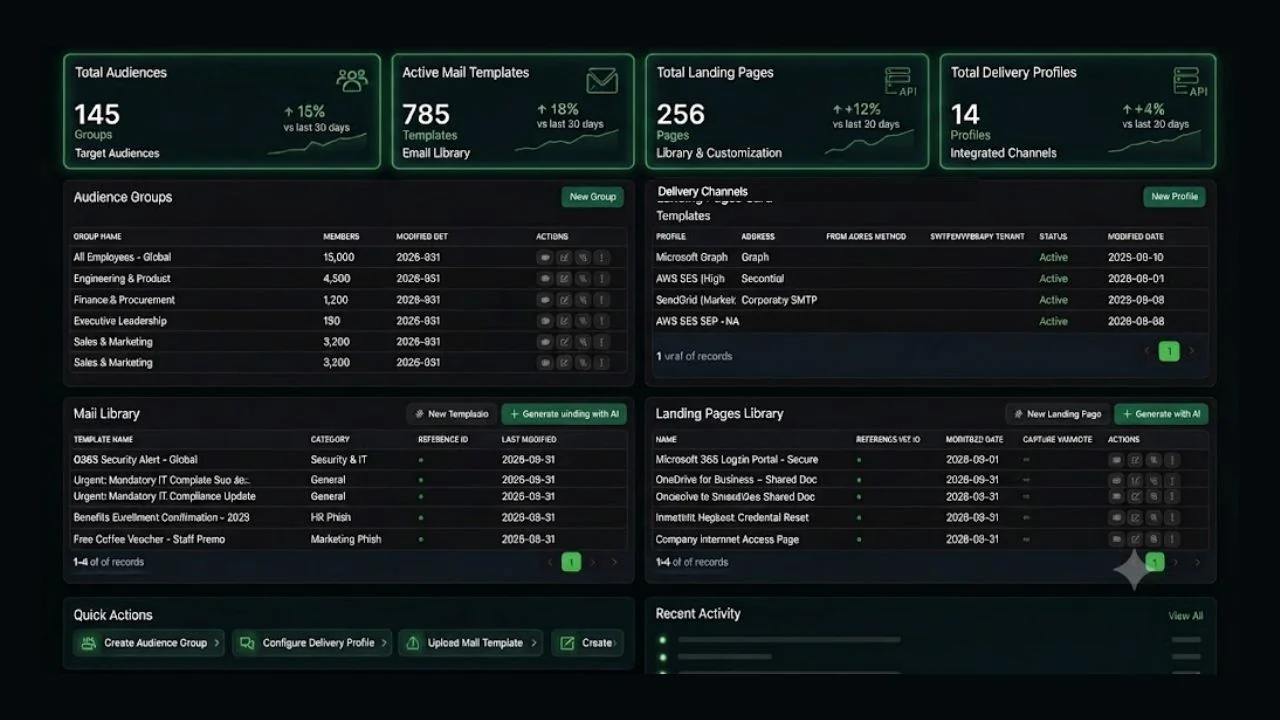Click the Category column header in Mail Library
Image resolution: width=1280 pixels, height=720 pixels.
click(330, 439)
